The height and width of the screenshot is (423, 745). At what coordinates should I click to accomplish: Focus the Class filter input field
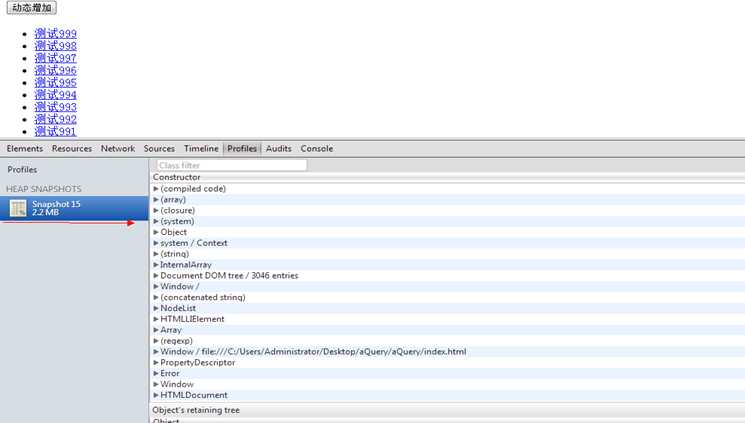click(232, 165)
